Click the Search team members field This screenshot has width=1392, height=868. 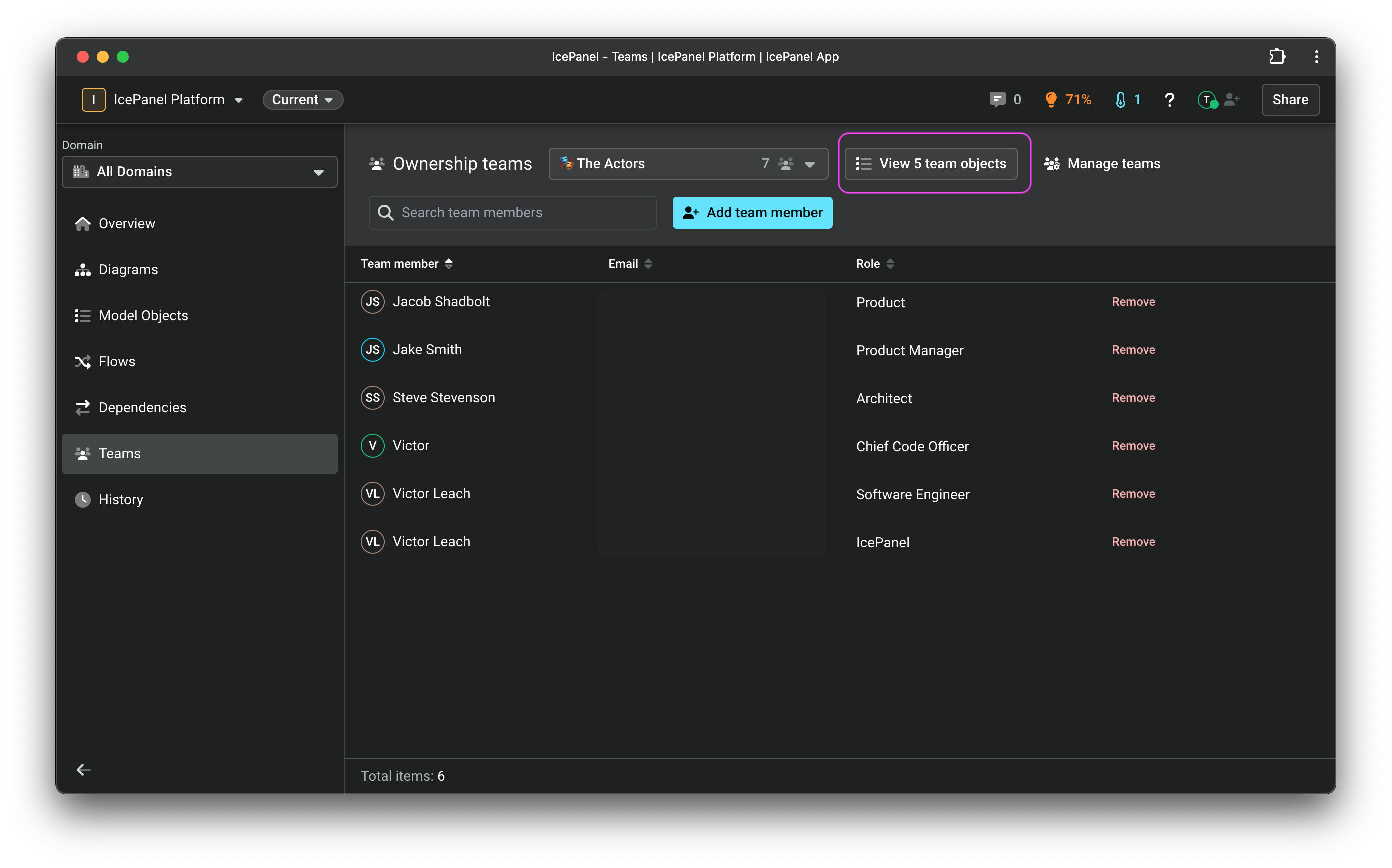coord(512,213)
